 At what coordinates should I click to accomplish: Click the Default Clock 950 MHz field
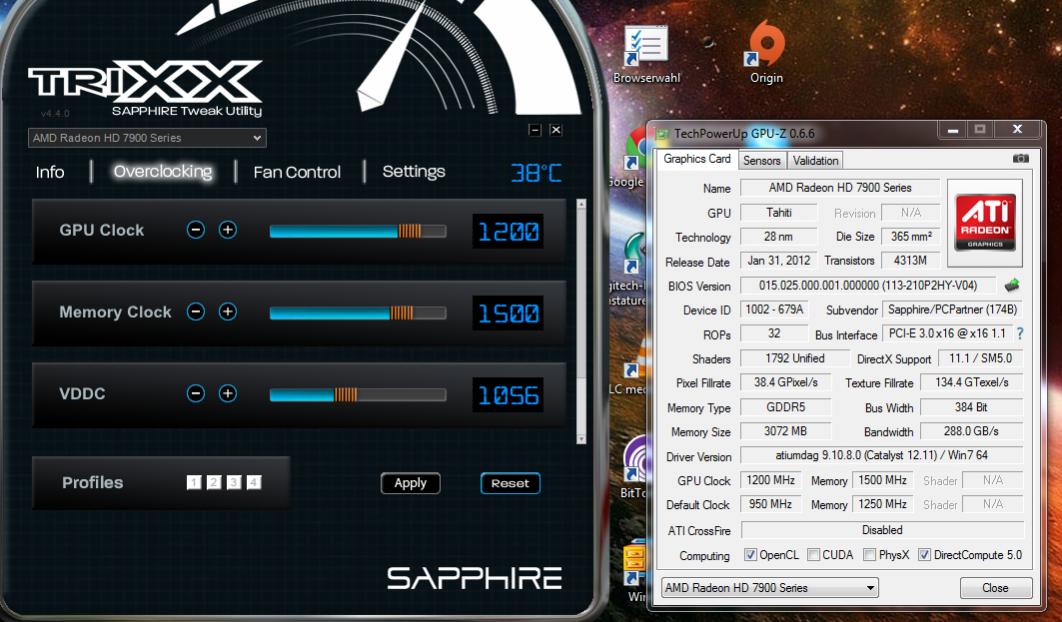(771, 504)
